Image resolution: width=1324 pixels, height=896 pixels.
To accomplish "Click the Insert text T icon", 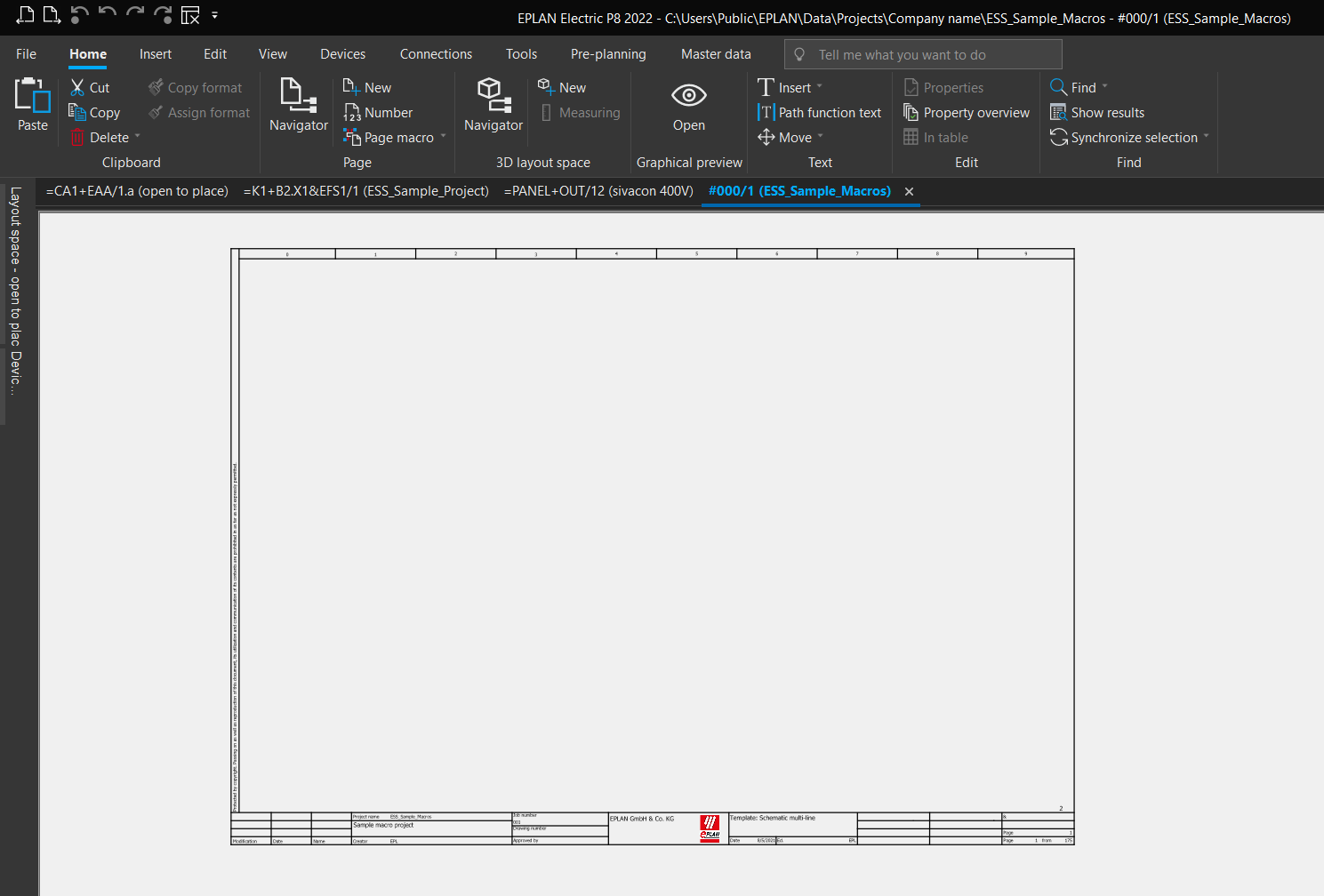I will [766, 87].
